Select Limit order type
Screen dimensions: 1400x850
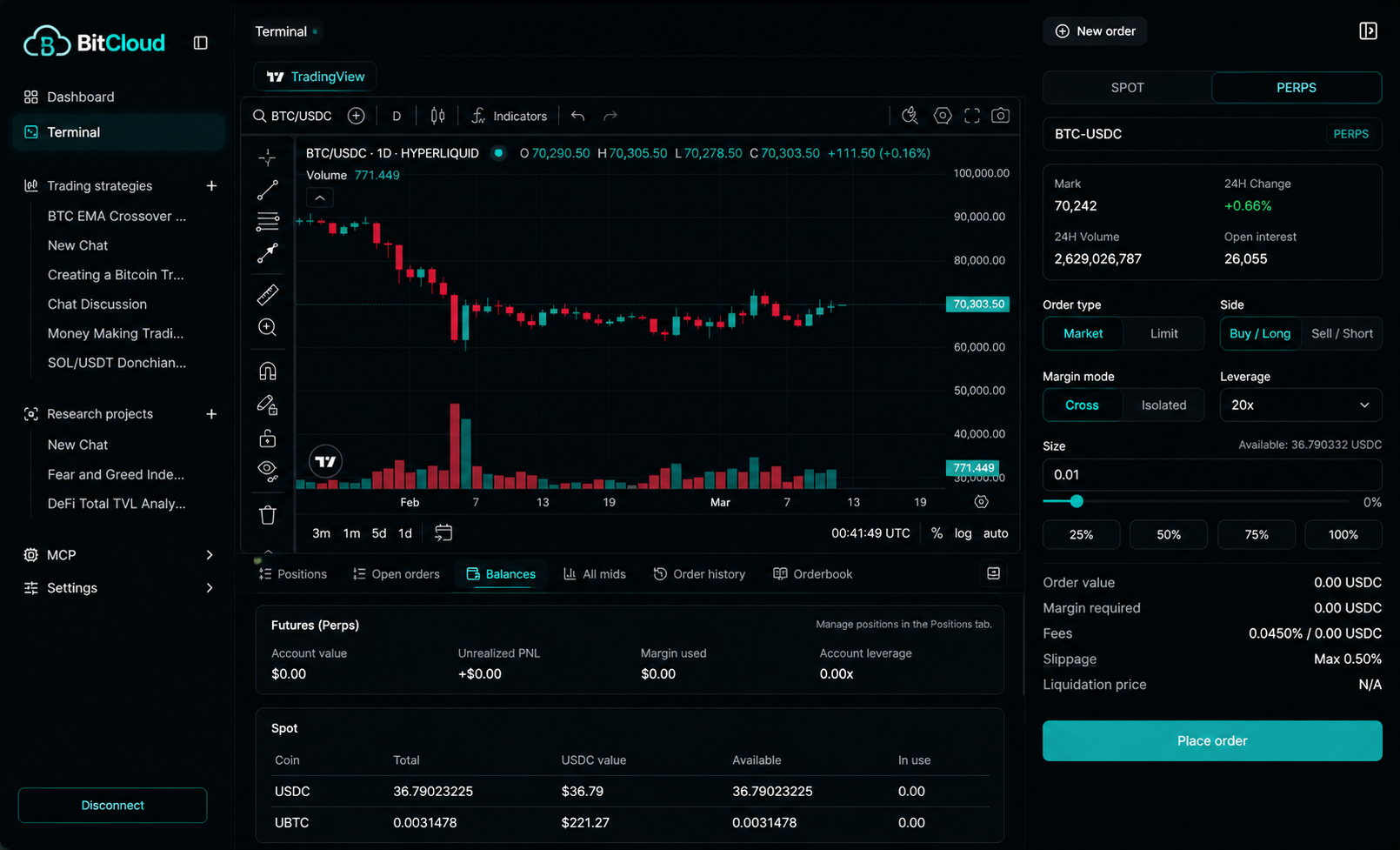pyautogui.click(x=1163, y=333)
